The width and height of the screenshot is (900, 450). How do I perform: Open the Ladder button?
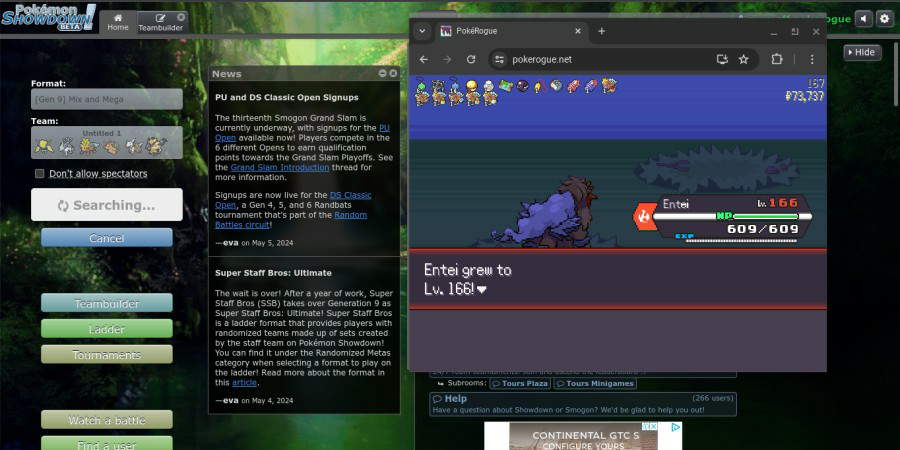click(107, 329)
